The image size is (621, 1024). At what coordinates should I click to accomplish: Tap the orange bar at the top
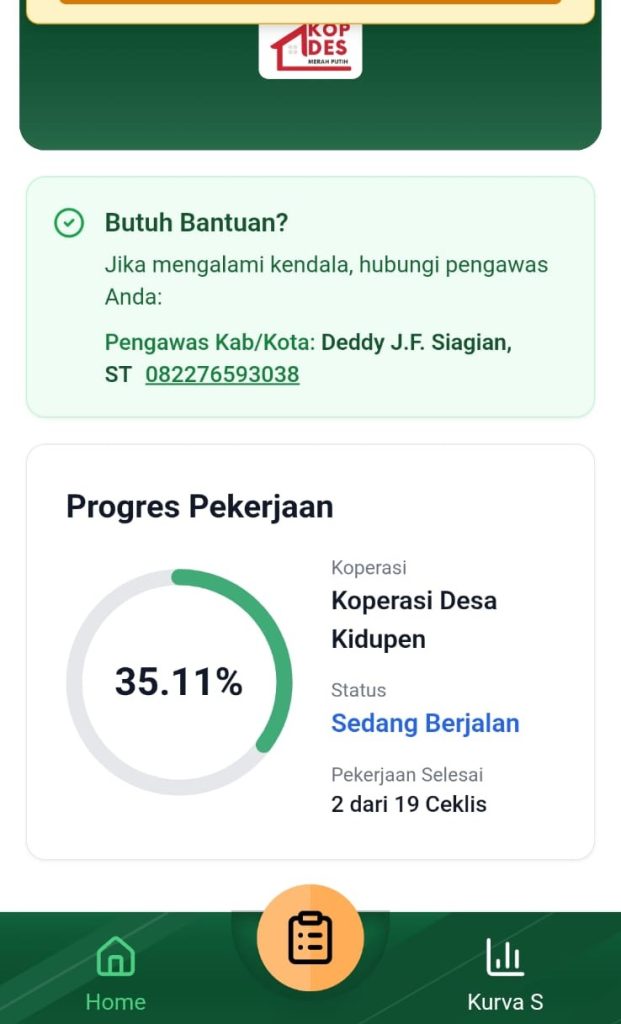coord(310,3)
